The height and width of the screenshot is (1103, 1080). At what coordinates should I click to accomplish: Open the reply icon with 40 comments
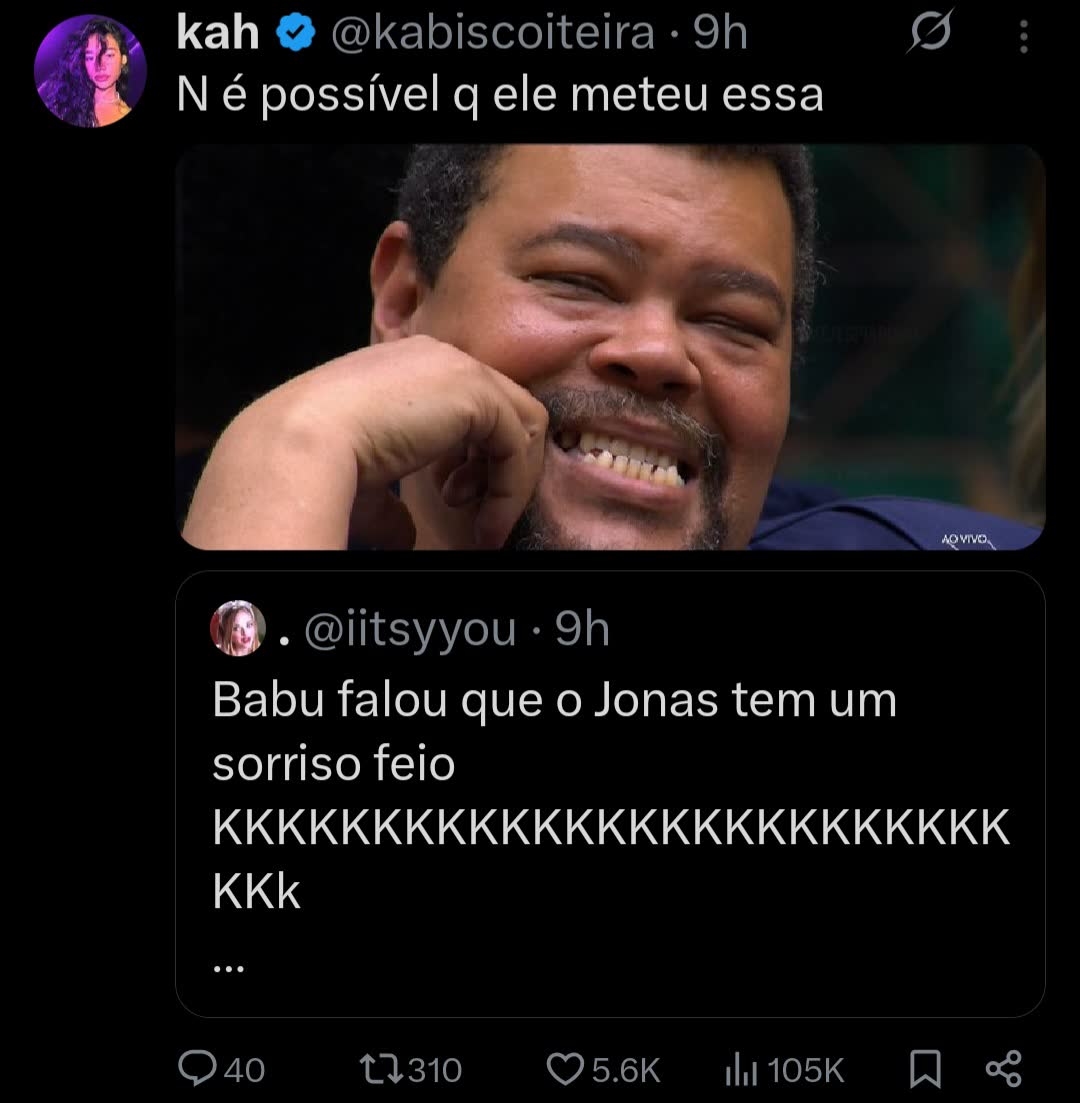(197, 1069)
